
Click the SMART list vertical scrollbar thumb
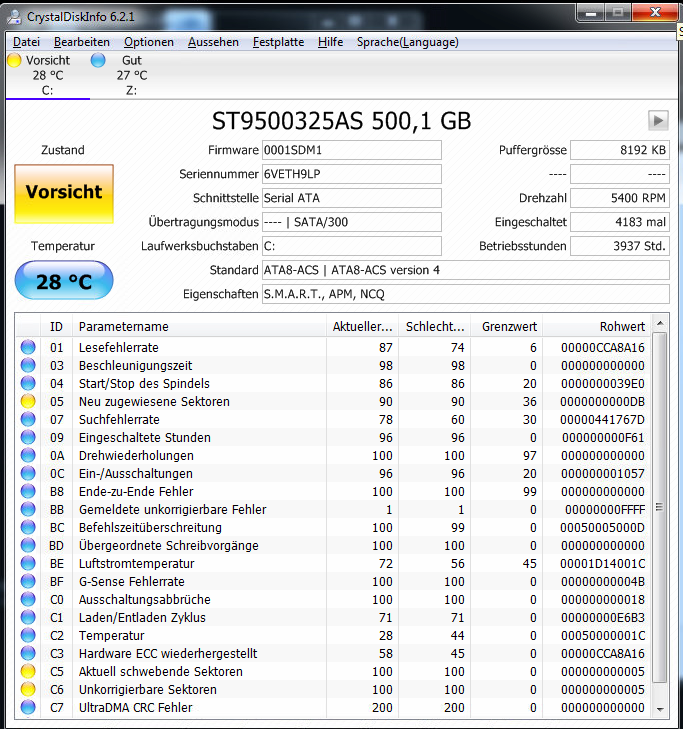660,507
